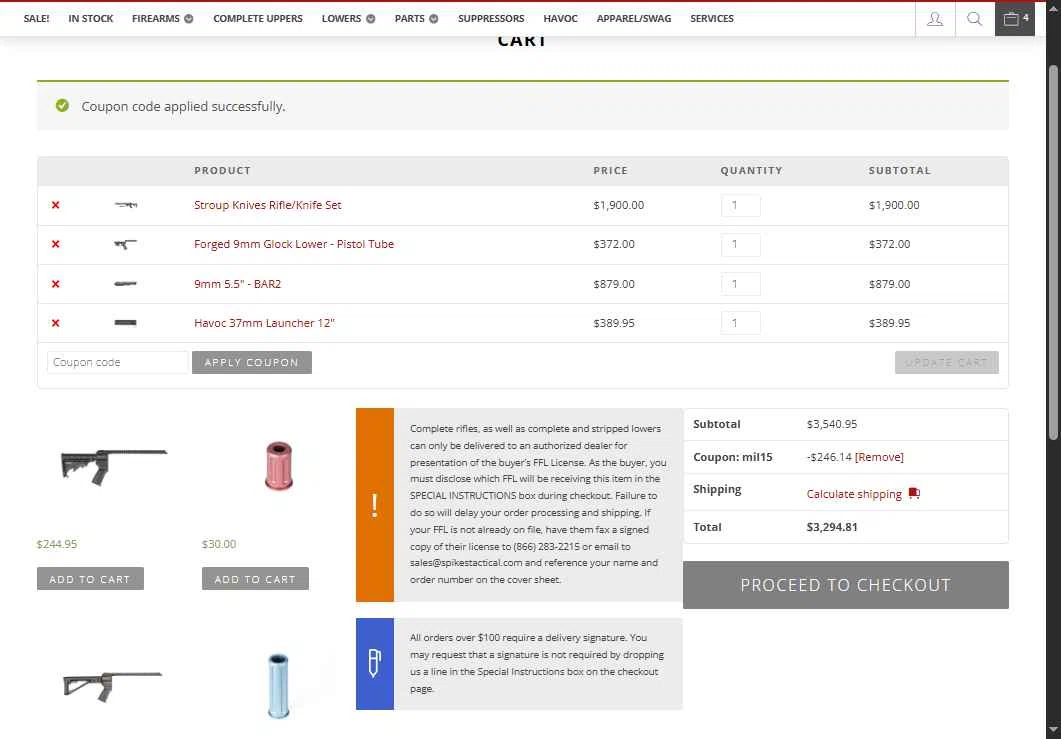1061x739 pixels.
Task: Open Forged 9mm Glock Lower product link
Action: point(294,244)
